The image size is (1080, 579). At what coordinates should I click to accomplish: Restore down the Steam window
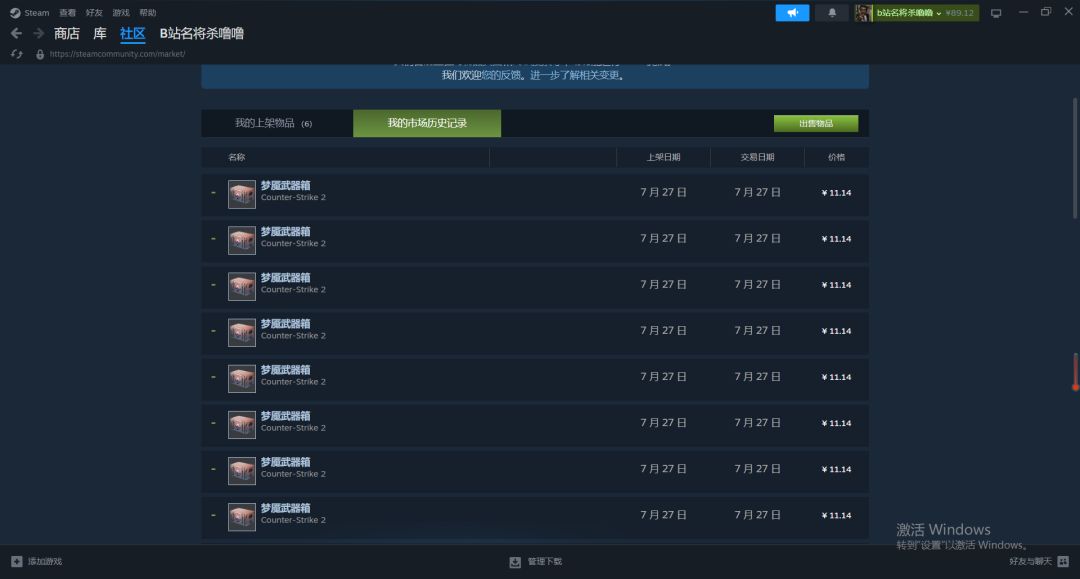click(1046, 12)
